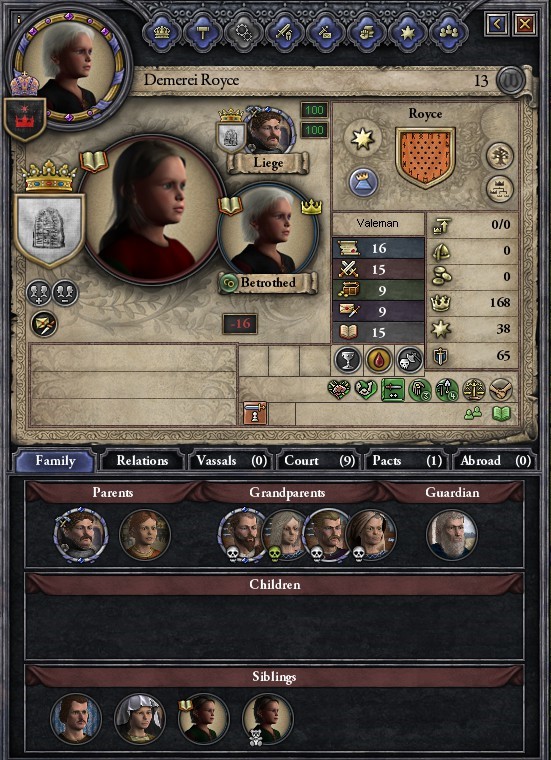This screenshot has width=551, height=760.
Task: Toggle the add-friend portrait plus button
Action: [38, 293]
